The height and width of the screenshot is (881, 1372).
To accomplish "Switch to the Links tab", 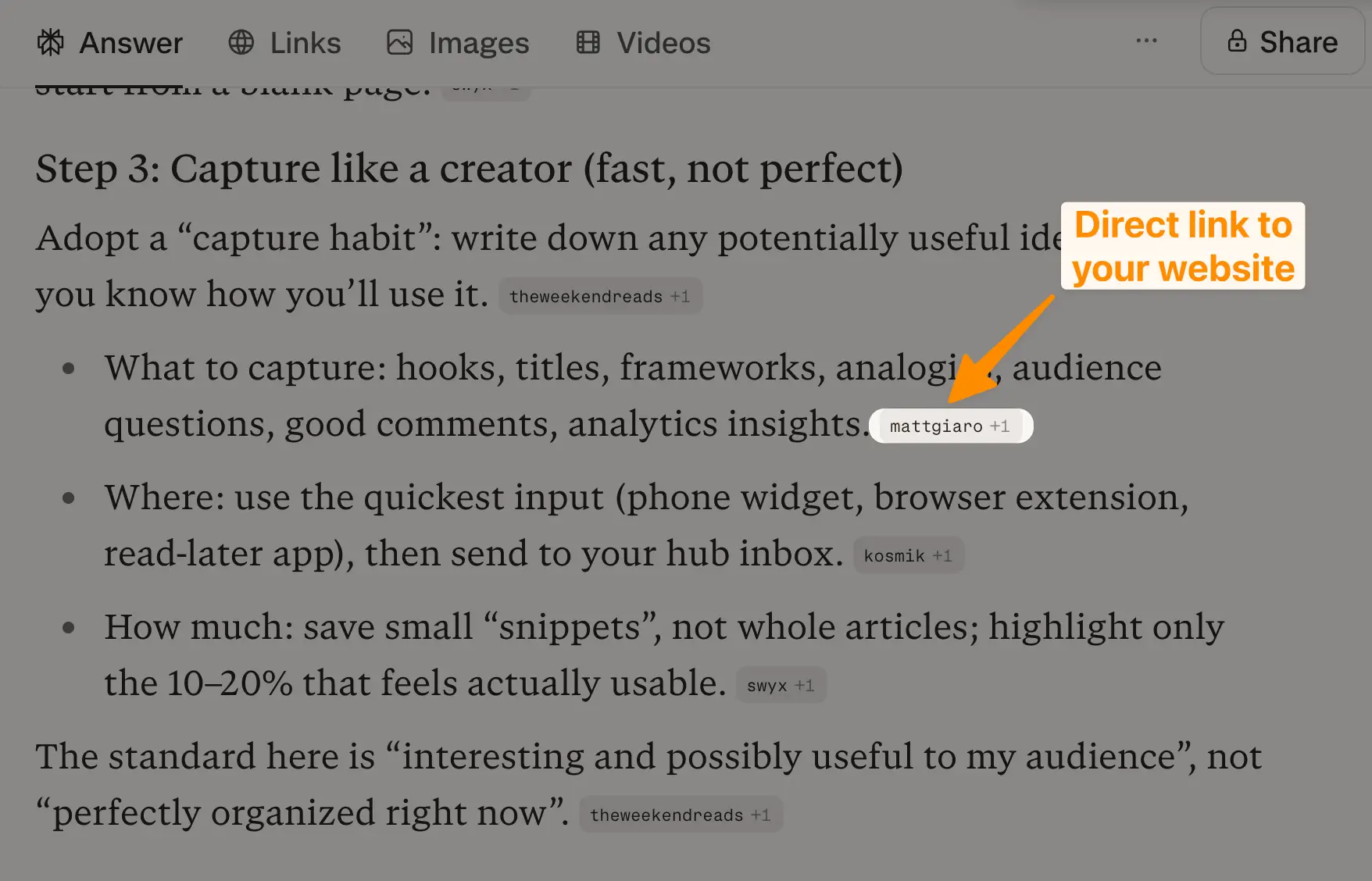I will pyautogui.click(x=305, y=43).
